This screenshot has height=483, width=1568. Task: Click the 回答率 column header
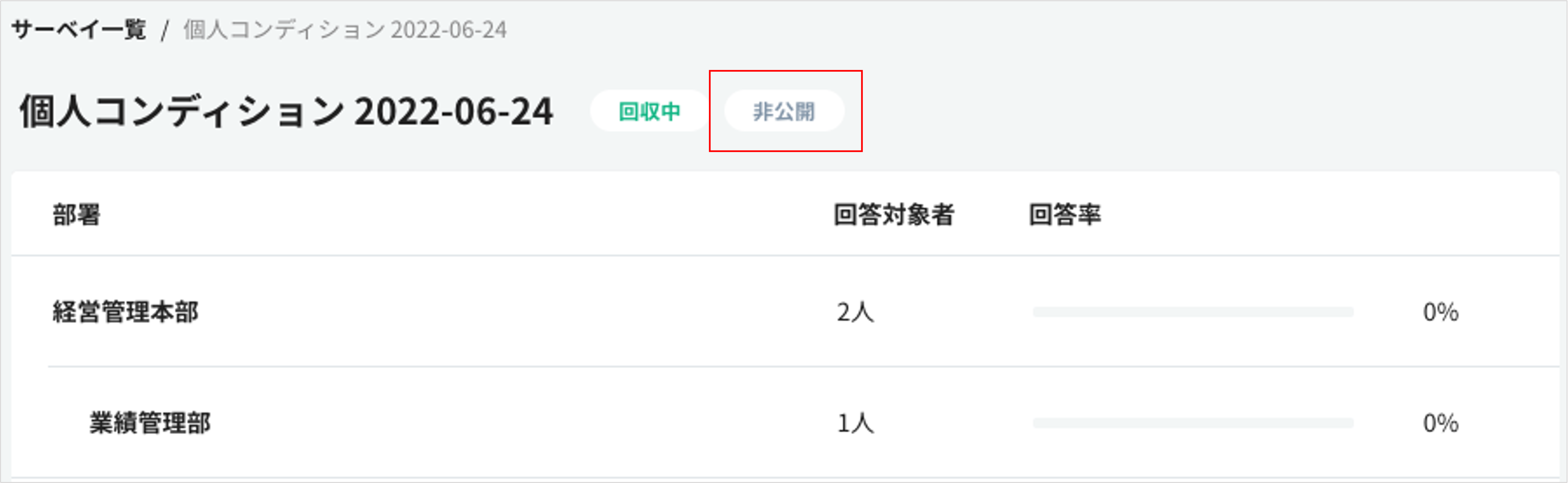click(x=1065, y=215)
